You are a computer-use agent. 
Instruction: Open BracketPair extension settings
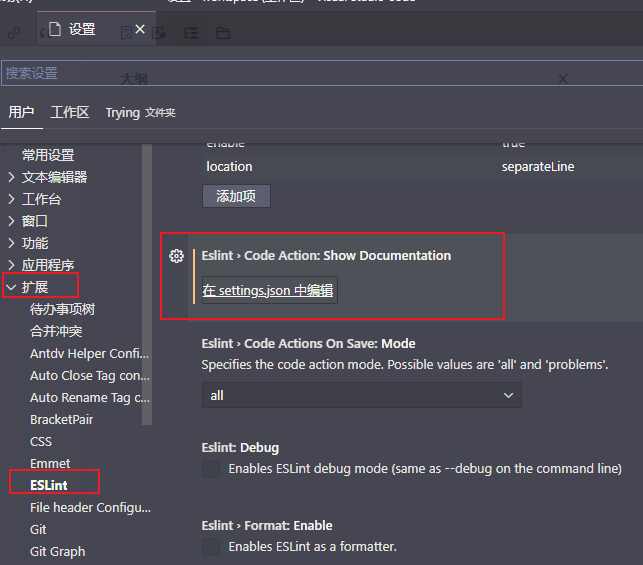[62, 419]
